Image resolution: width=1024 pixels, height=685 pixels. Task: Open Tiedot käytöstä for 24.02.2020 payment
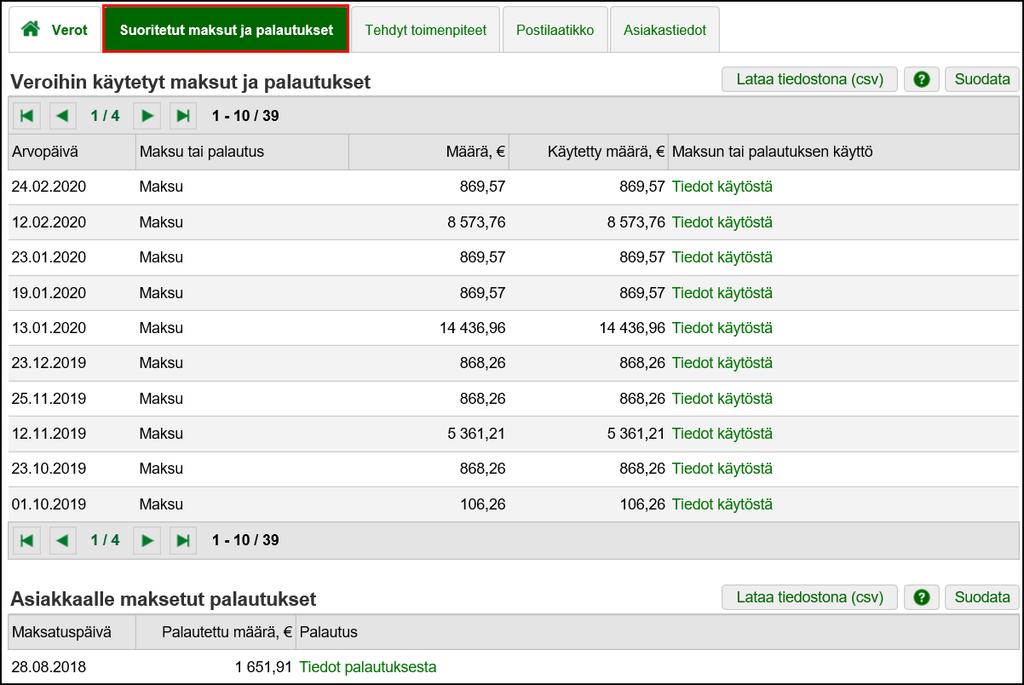click(722, 187)
